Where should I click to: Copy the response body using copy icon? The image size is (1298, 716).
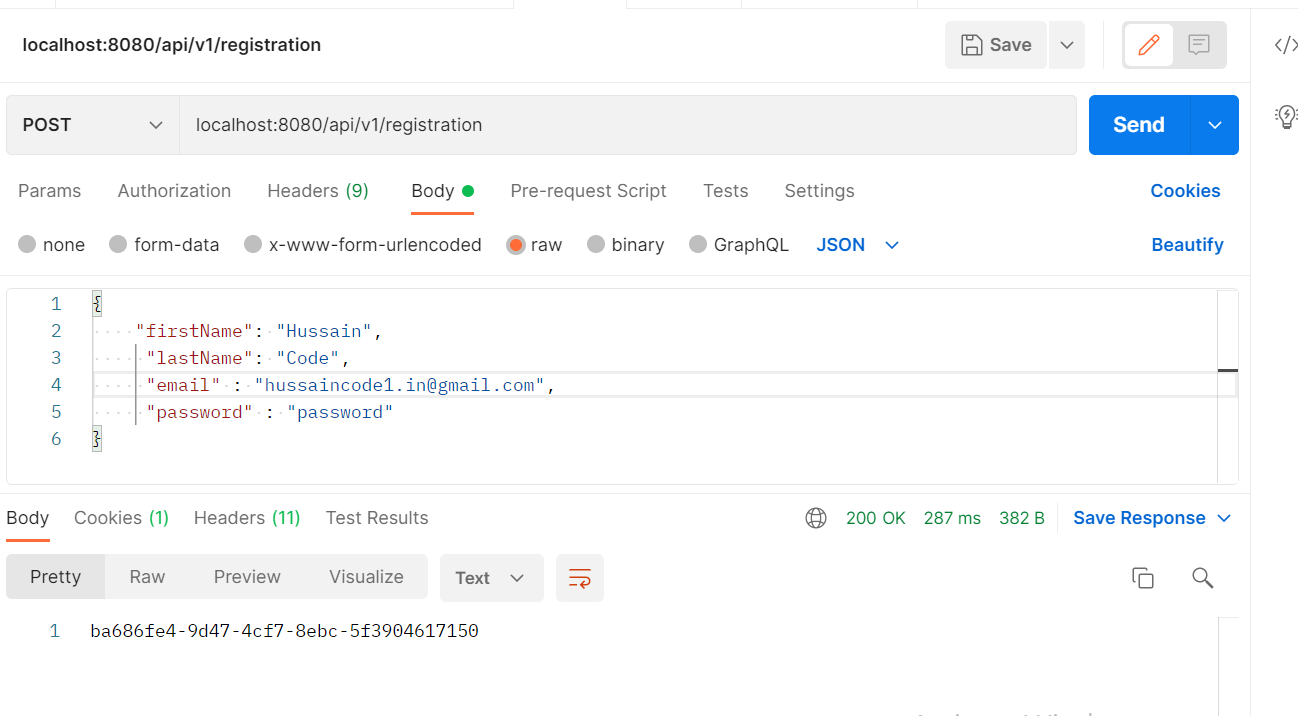point(1143,578)
